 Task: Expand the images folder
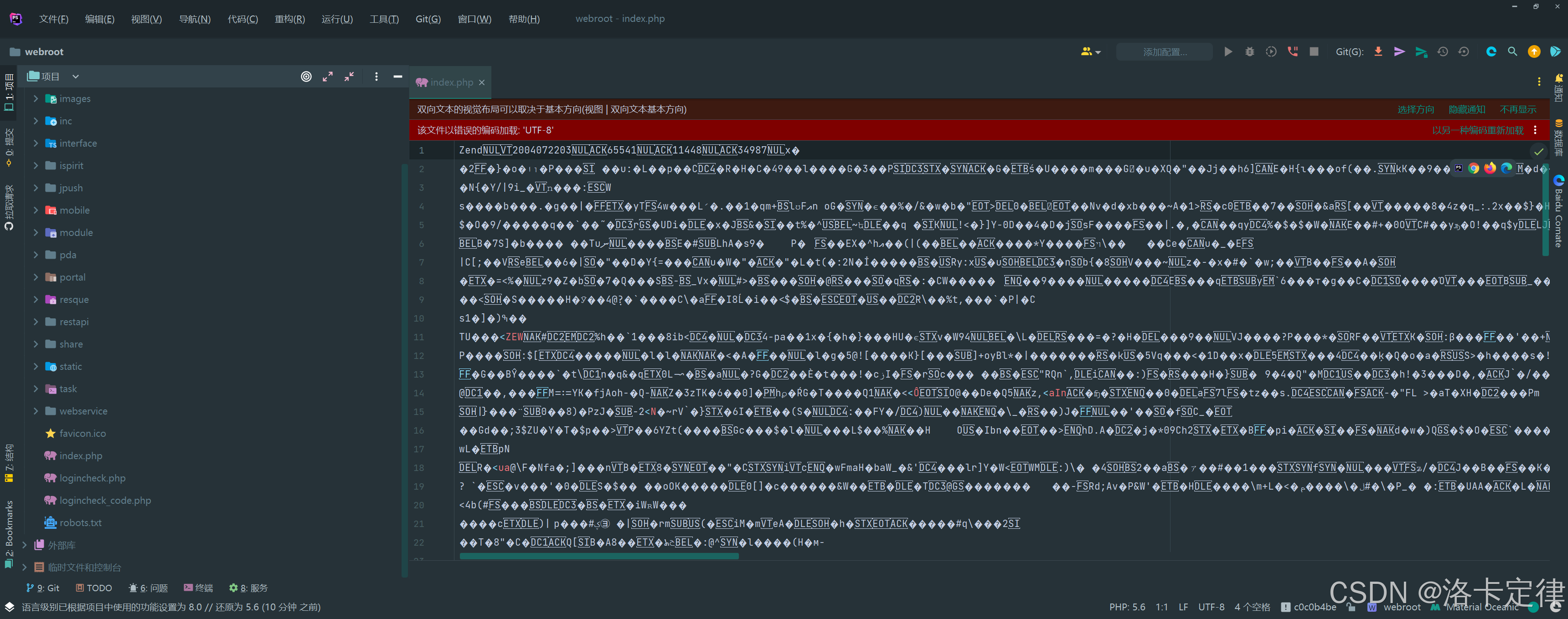36,98
